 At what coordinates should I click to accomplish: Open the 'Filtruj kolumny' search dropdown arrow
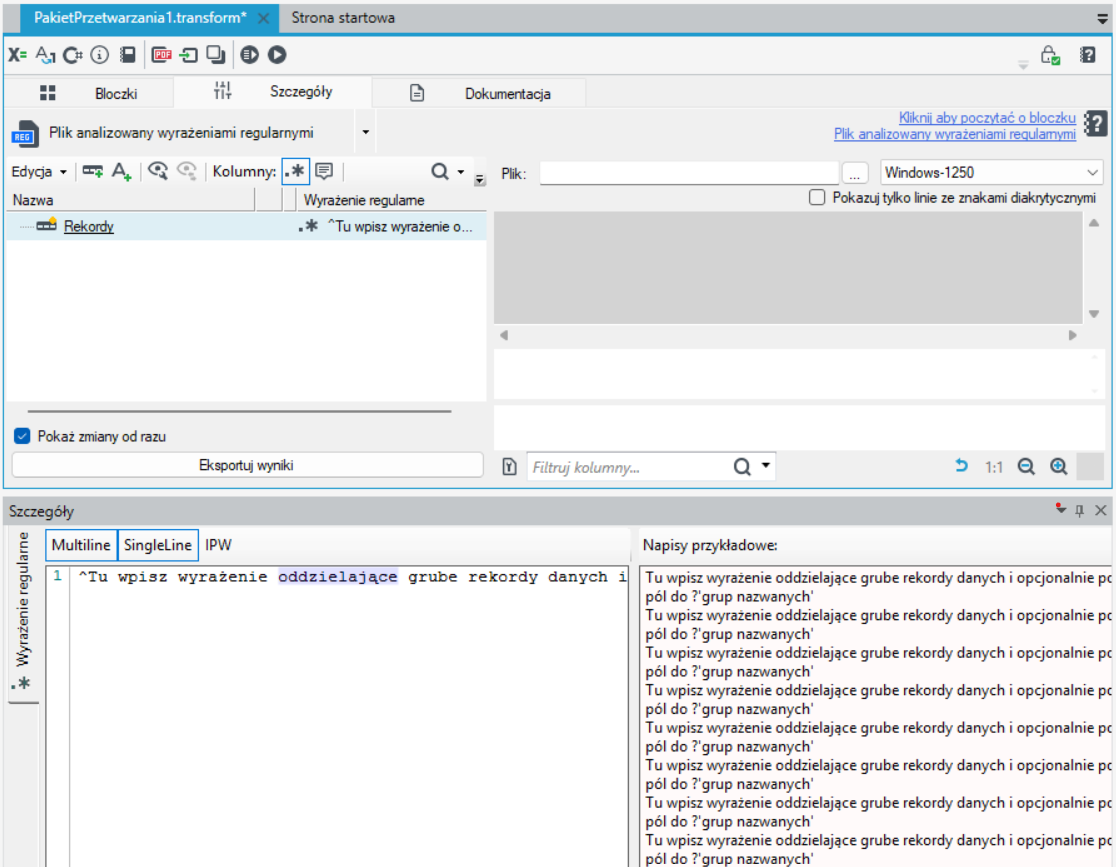(x=766, y=466)
